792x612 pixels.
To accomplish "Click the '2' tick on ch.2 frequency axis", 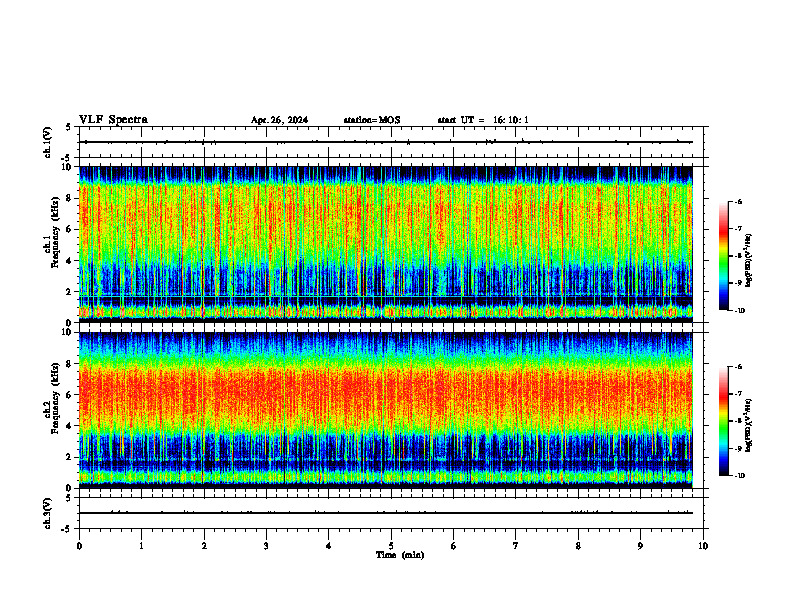I will [70, 457].
